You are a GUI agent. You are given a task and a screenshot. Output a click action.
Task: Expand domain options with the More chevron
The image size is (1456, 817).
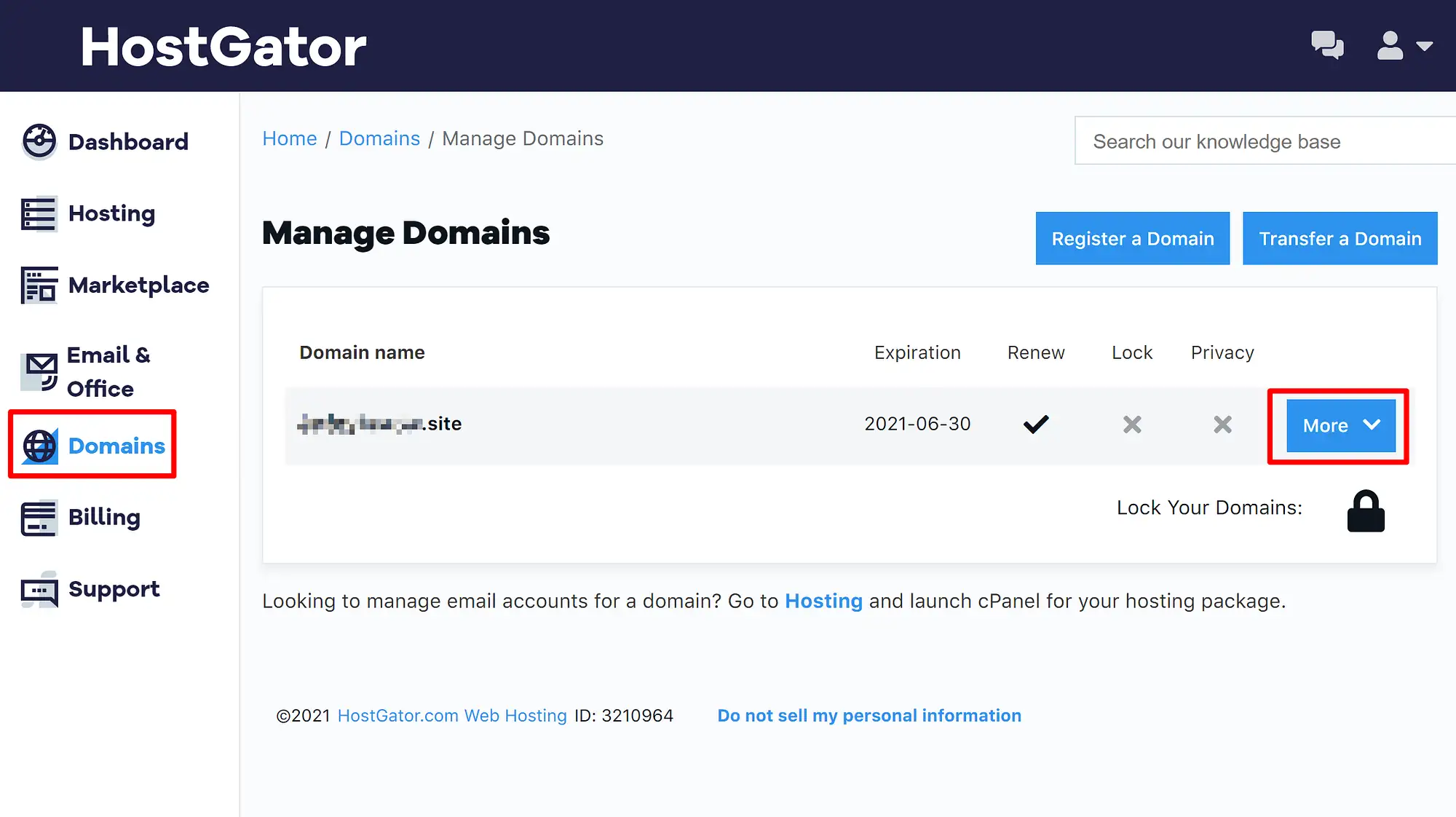[1339, 425]
